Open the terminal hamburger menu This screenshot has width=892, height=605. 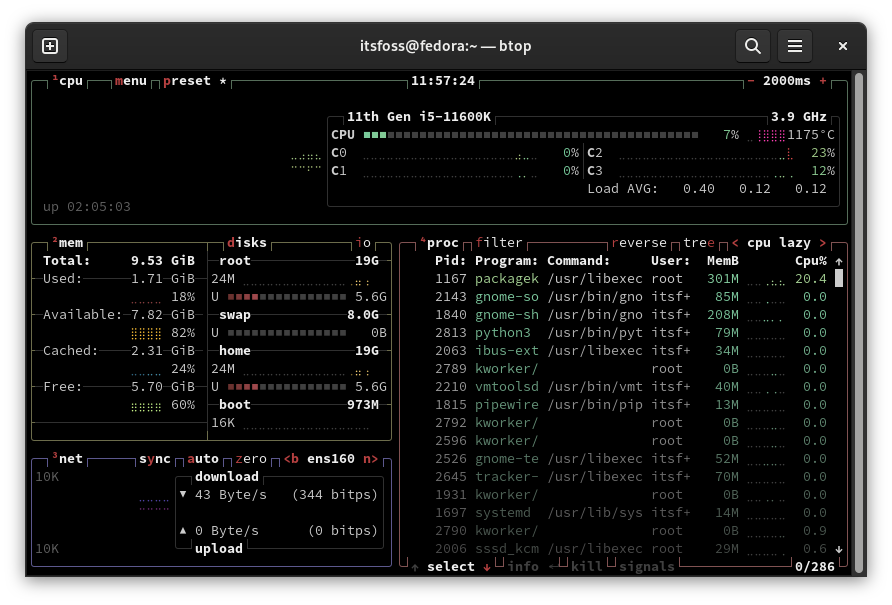796,46
